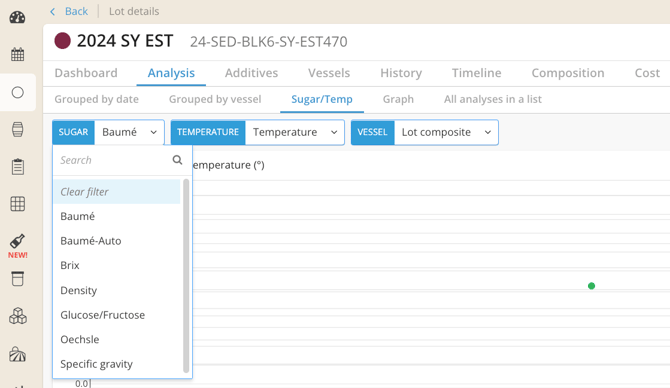
Task: Switch to the Graph sub-tab
Action: point(398,99)
